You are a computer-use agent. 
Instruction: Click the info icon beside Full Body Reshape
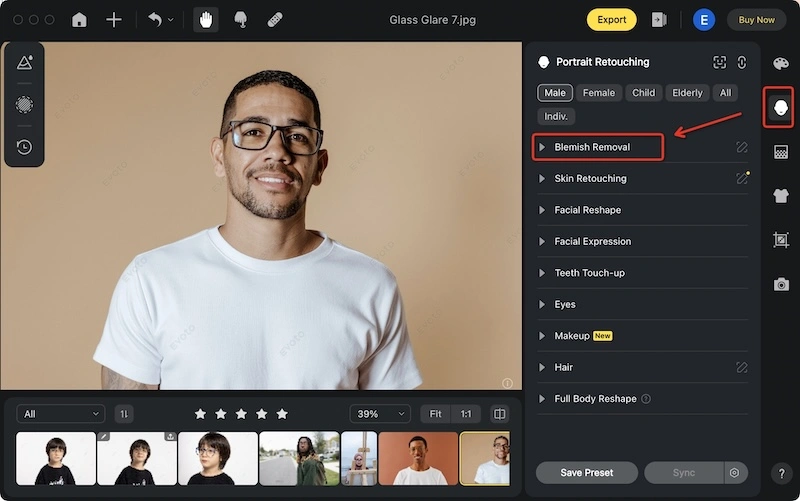(x=646, y=399)
